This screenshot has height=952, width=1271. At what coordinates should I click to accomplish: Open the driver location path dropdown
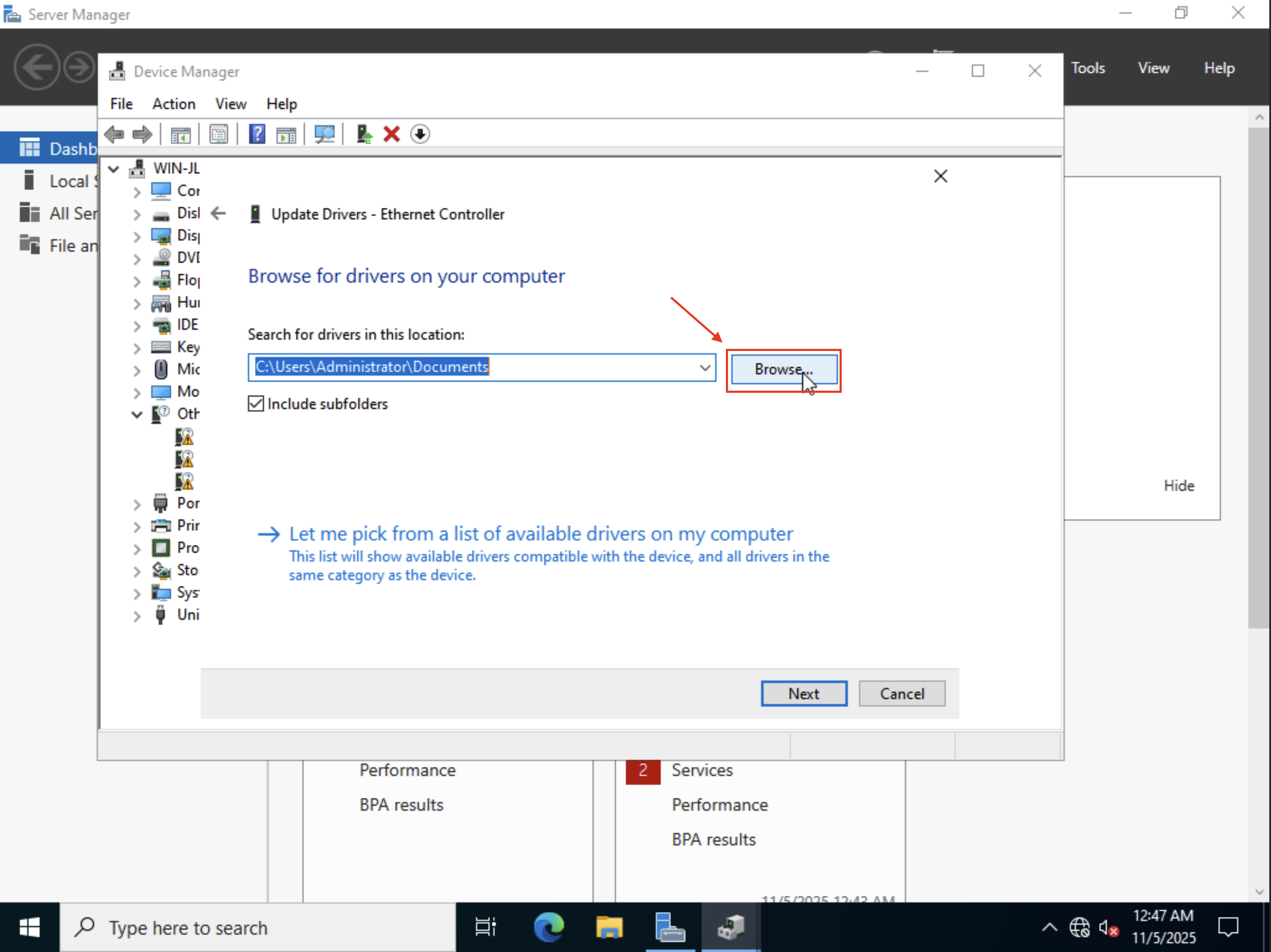[704, 367]
